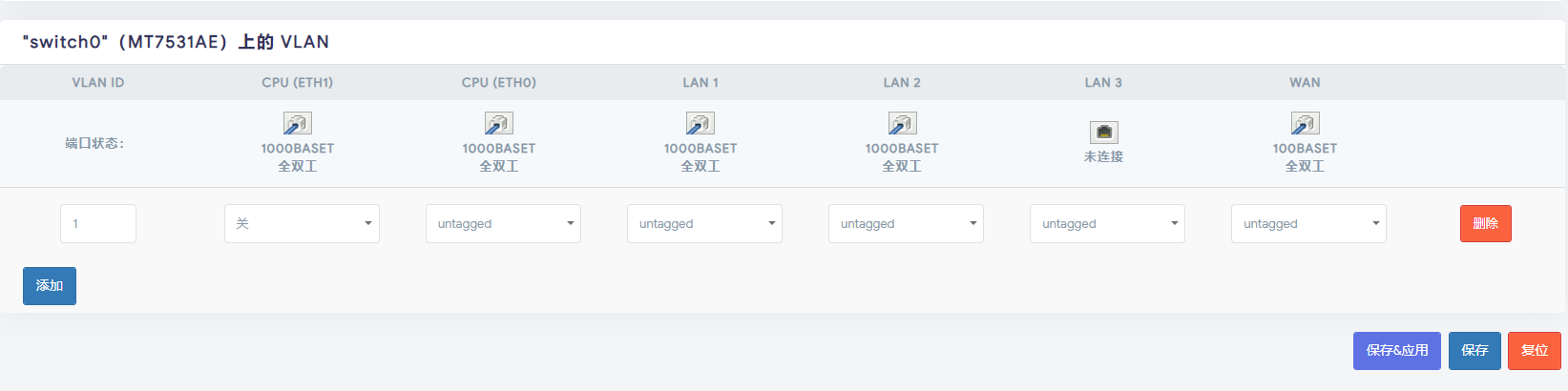Click the WAN port status icon

click(x=1305, y=123)
